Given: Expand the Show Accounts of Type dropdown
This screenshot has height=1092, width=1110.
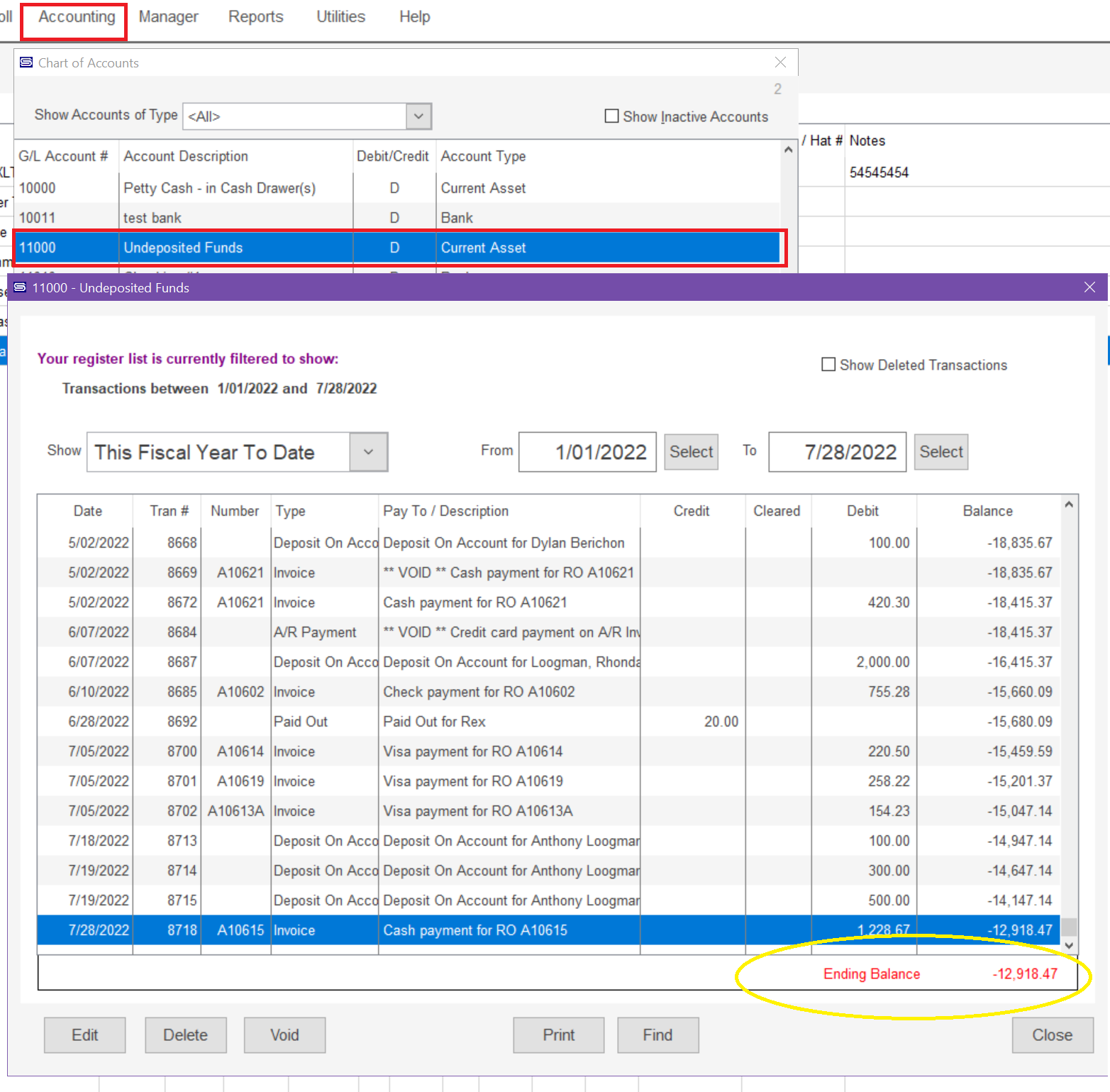Looking at the screenshot, I should pos(418,116).
